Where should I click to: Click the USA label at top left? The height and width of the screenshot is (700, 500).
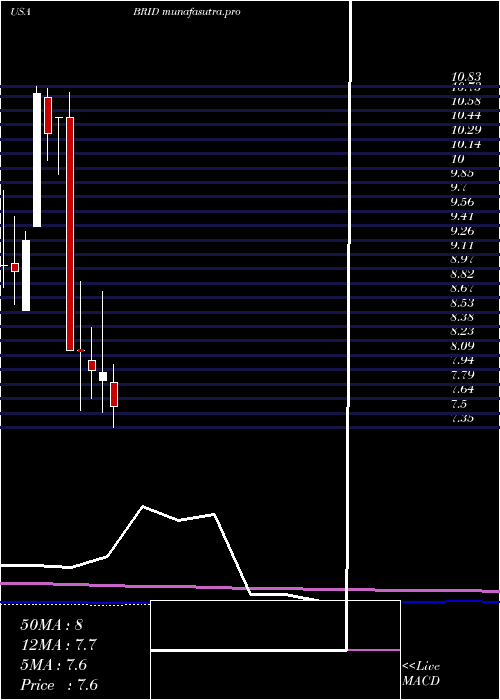[20, 12]
